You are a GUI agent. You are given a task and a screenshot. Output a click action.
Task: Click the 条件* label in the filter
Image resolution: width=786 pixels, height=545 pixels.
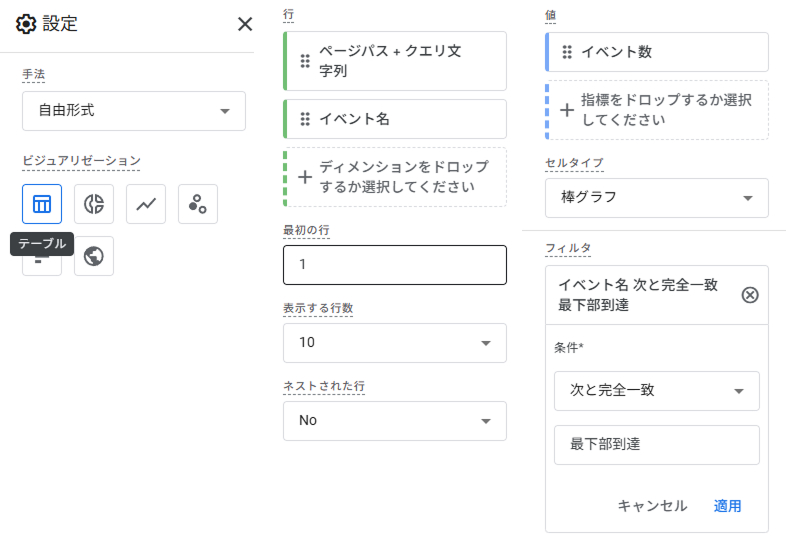click(x=569, y=347)
